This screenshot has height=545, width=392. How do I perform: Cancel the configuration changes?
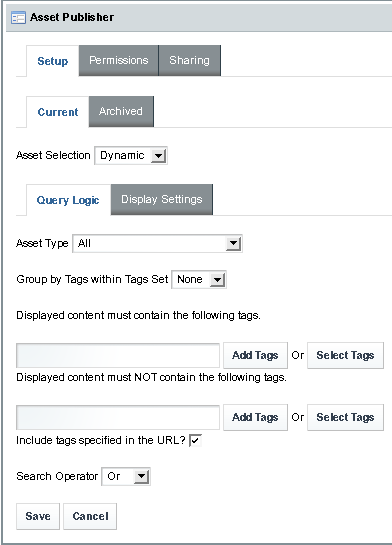tap(90, 516)
